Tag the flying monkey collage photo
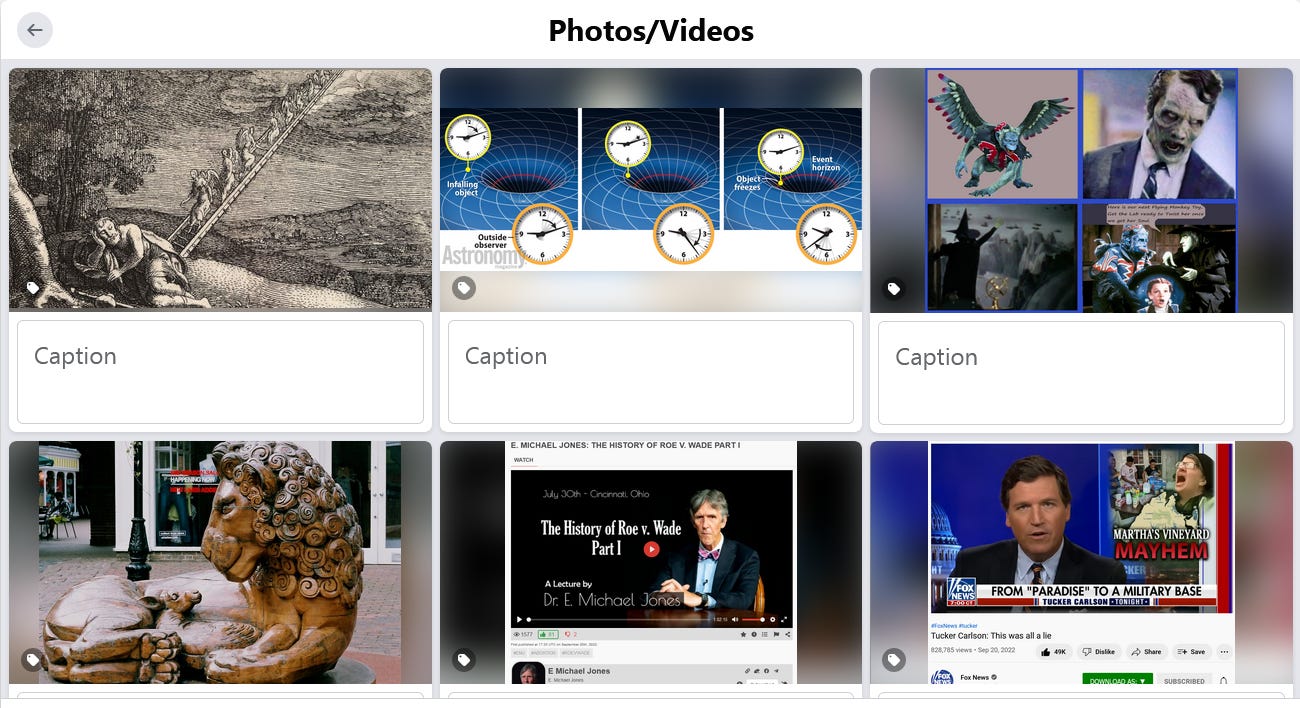The height and width of the screenshot is (708, 1300). [894, 289]
